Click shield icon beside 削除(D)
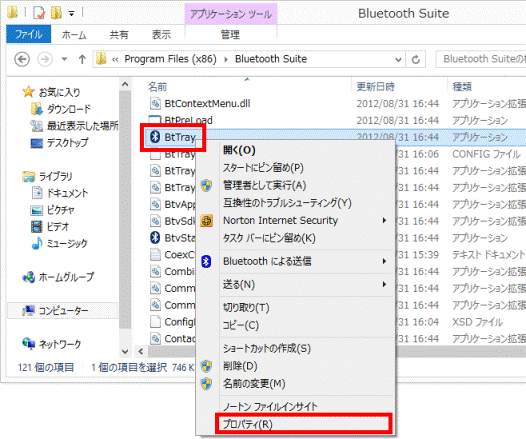526x439 pixels. click(x=206, y=366)
